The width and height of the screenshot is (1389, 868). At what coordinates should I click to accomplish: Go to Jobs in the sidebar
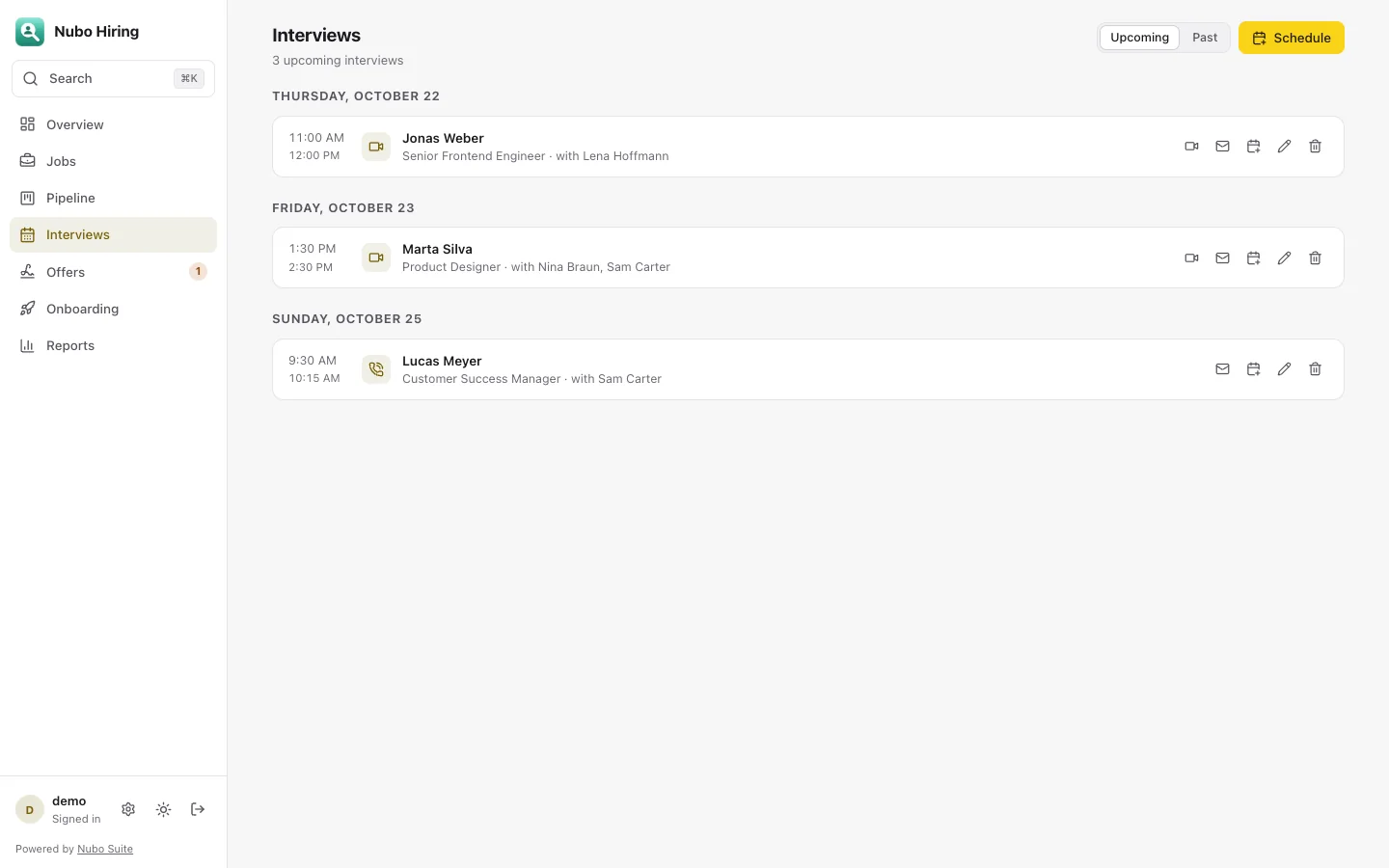(113, 161)
